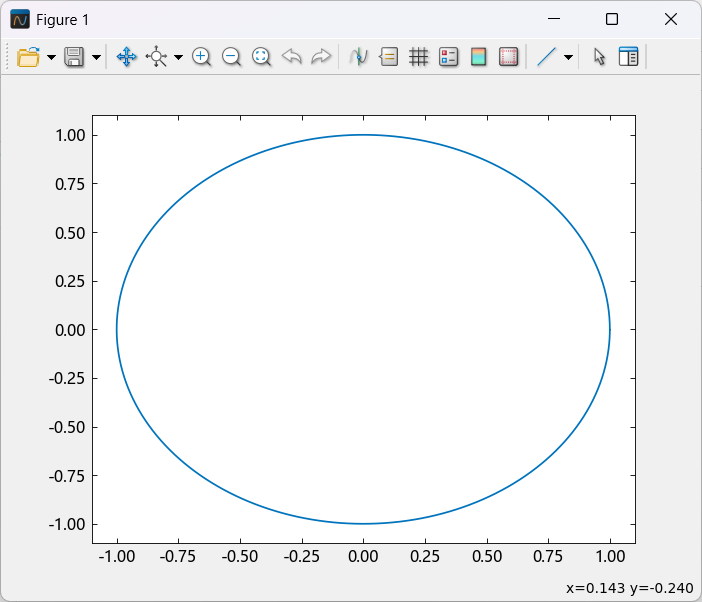
Task: Close the Figure 1 window
Action: coord(671,19)
